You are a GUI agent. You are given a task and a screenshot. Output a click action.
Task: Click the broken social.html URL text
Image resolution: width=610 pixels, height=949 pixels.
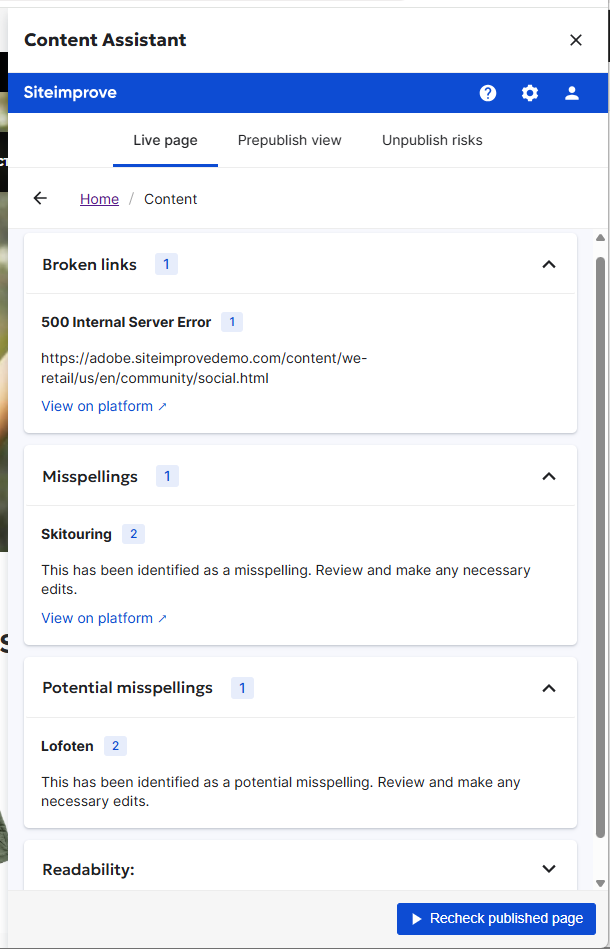[x=204, y=369]
